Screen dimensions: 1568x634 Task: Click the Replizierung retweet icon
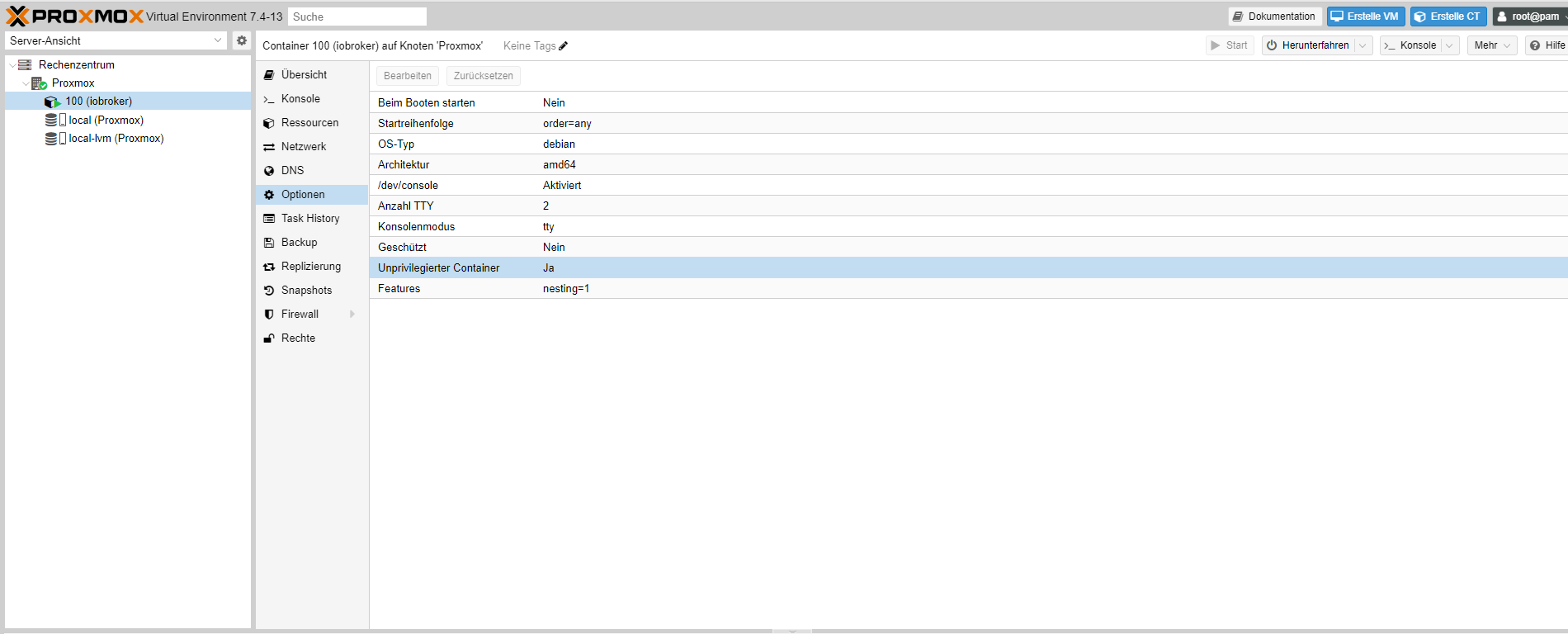[269, 267]
